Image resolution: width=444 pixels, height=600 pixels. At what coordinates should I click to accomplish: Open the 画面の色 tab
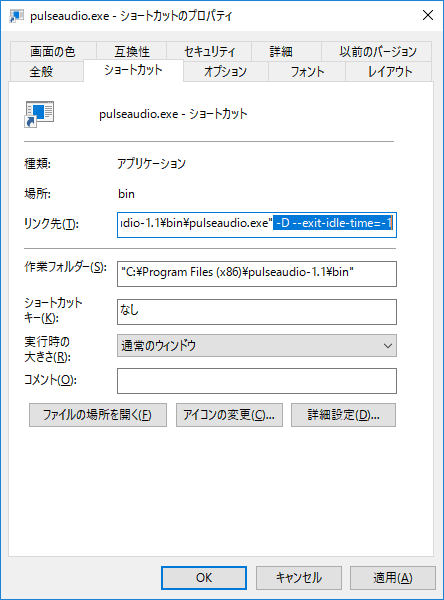[x=53, y=51]
